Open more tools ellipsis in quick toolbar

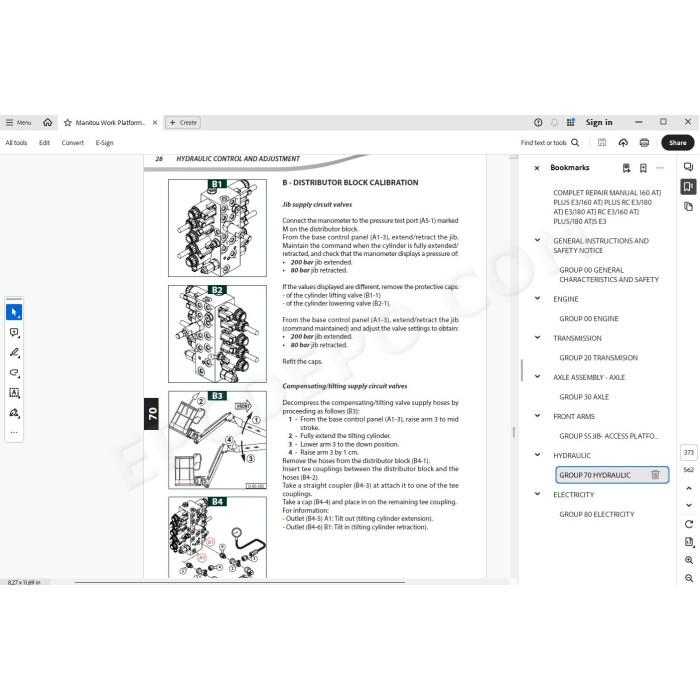pyautogui.click(x=14, y=432)
